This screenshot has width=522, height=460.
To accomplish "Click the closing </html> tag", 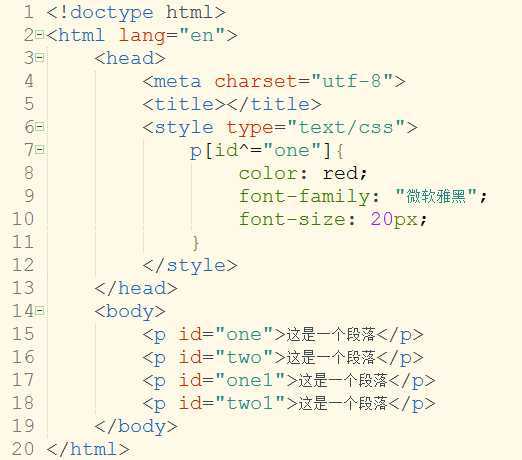I will [x=88, y=449].
